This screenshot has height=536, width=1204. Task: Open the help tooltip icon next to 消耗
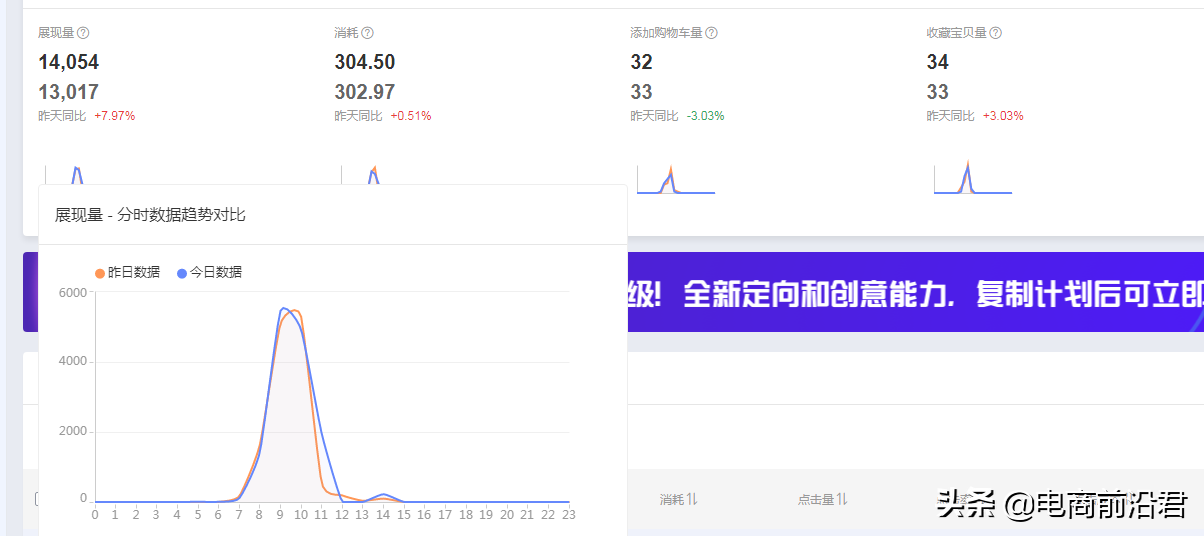pyautogui.click(x=367, y=33)
